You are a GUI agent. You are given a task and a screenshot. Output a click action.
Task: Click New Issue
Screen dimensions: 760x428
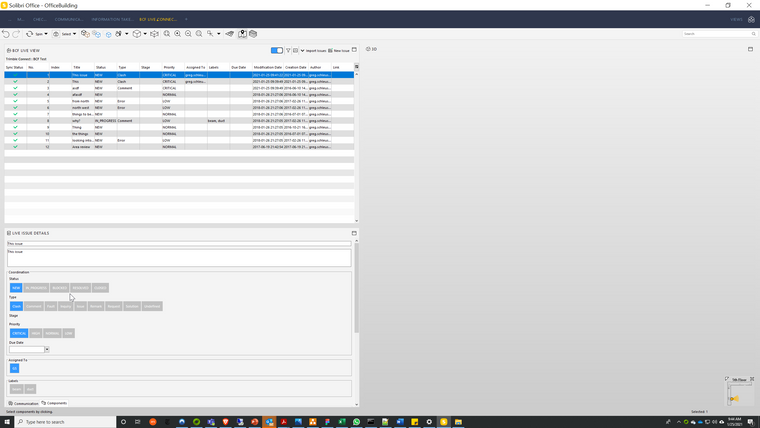pos(339,50)
